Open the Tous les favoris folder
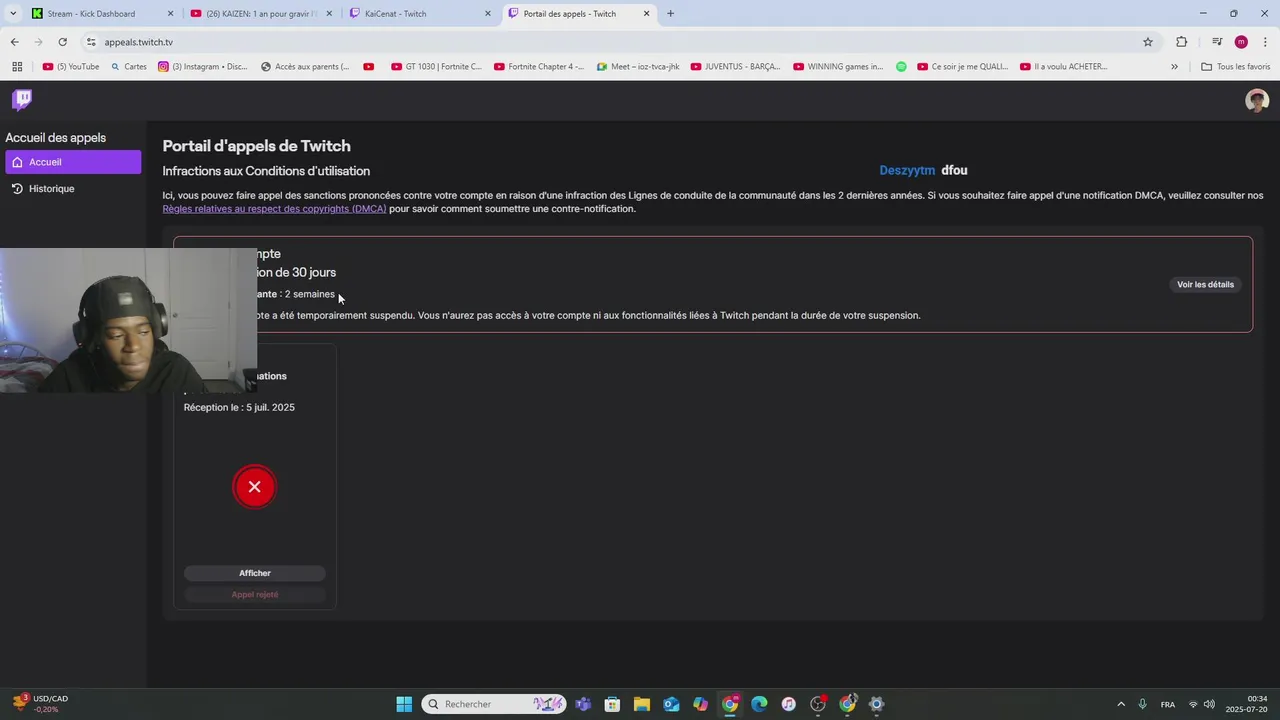1280x720 pixels. (x=1235, y=67)
